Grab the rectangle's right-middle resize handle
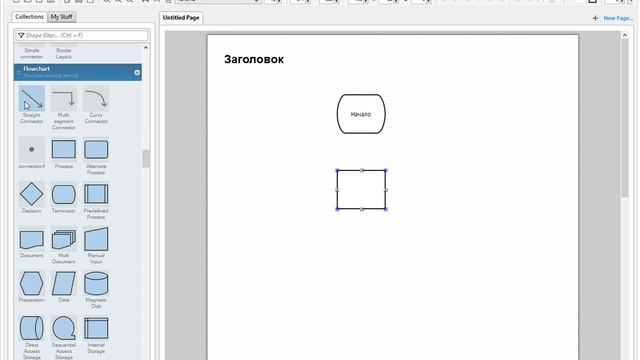640x360 pixels. [x=386, y=190]
